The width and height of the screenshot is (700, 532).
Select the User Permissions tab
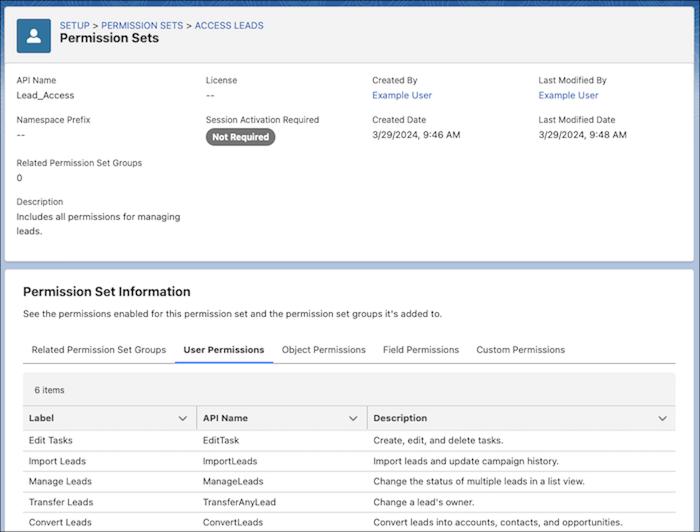click(x=224, y=350)
